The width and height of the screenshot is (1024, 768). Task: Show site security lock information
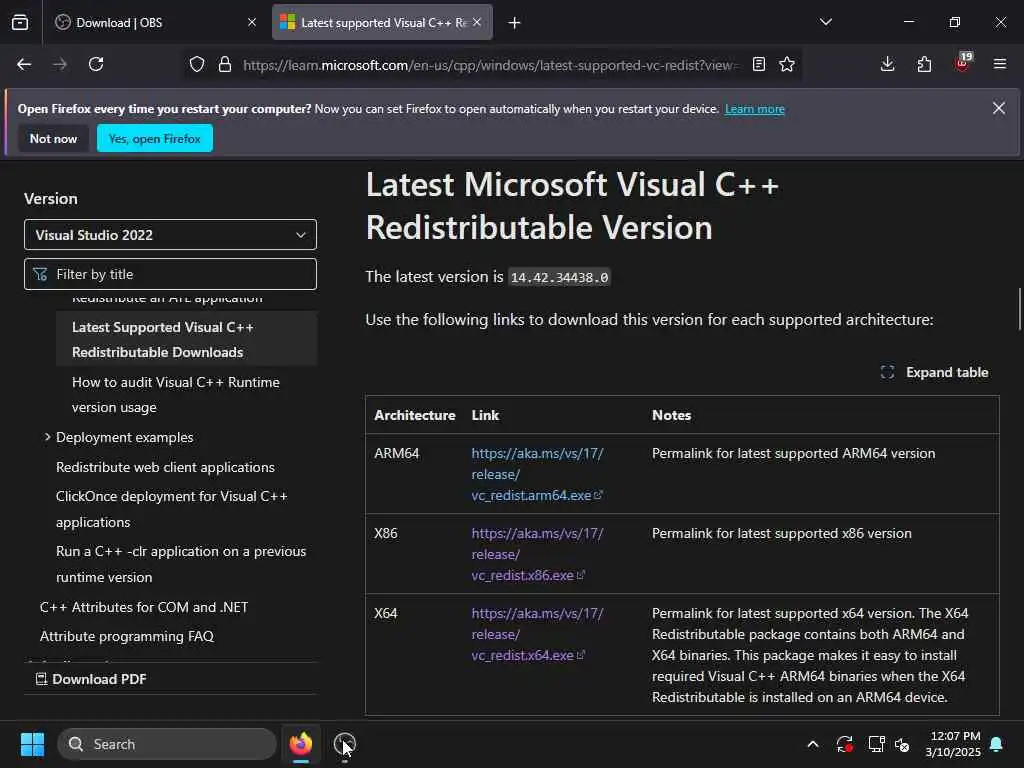[x=225, y=65]
